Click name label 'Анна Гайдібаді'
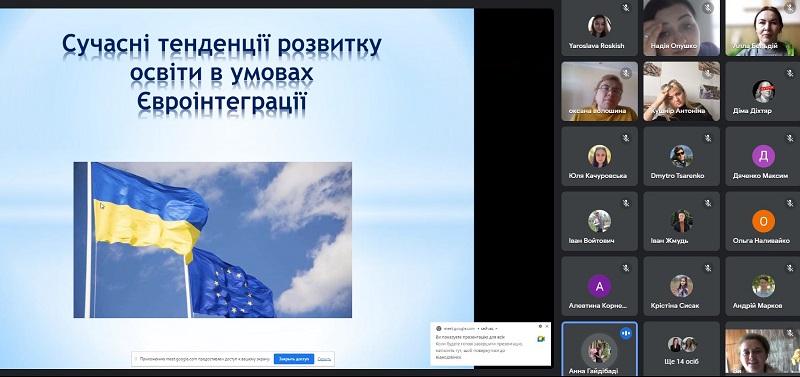800x377 pixels. click(593, 371)
